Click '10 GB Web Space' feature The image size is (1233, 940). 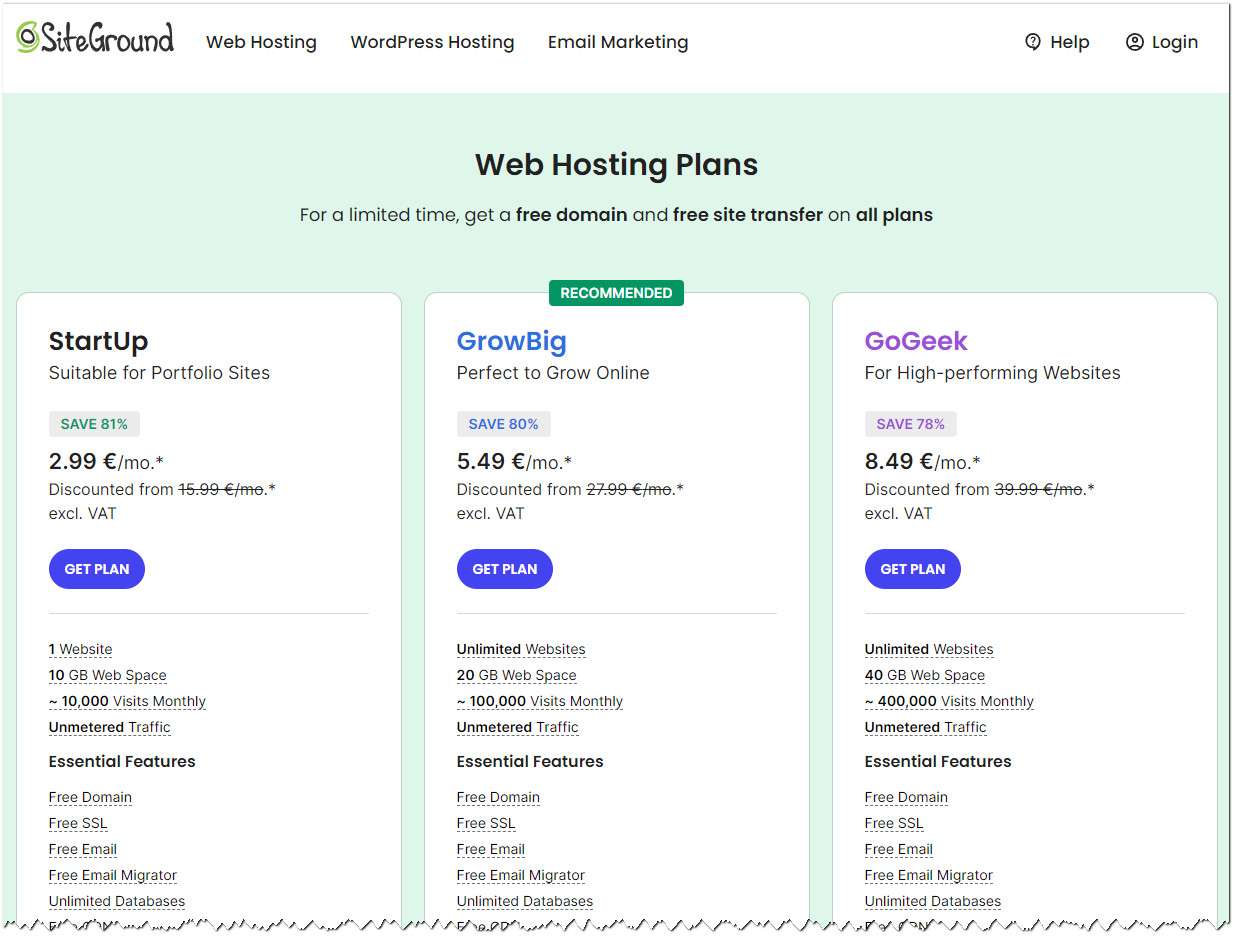click(x=108, y=675)
